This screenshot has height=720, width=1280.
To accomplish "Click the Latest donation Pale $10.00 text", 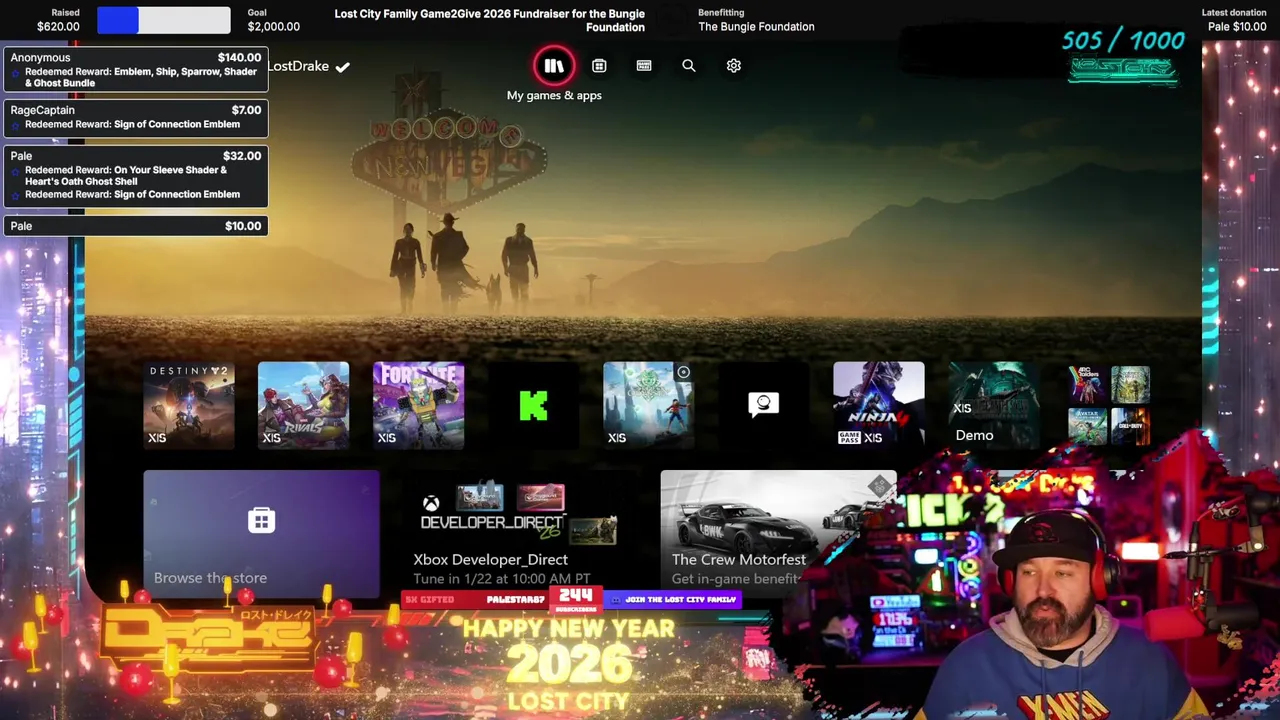I will 1234,20.
